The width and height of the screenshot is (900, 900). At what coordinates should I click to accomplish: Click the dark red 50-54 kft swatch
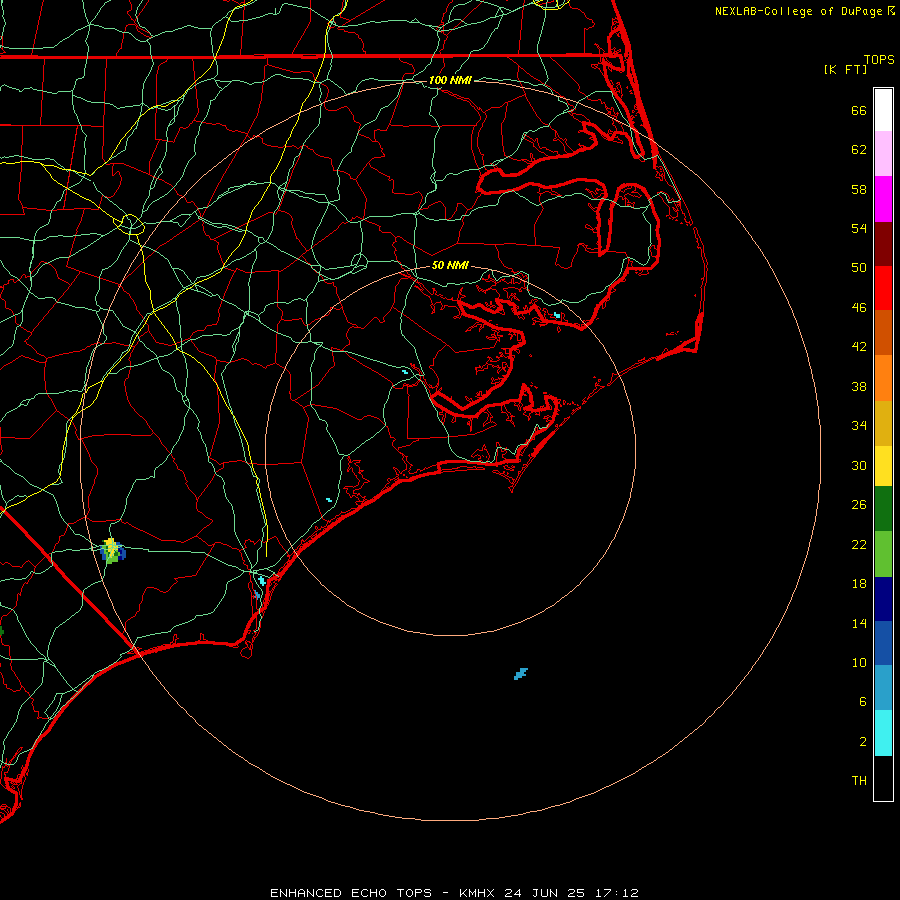point(883,243)
